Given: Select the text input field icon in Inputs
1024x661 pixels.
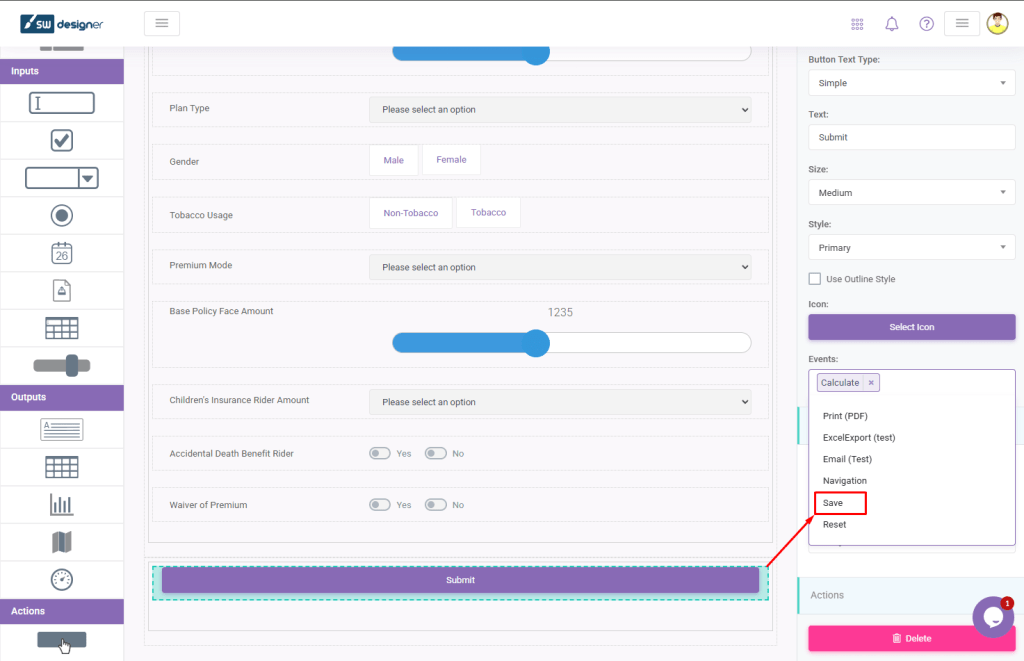Looking at the screenshot, I should click(x=62, y=103).
